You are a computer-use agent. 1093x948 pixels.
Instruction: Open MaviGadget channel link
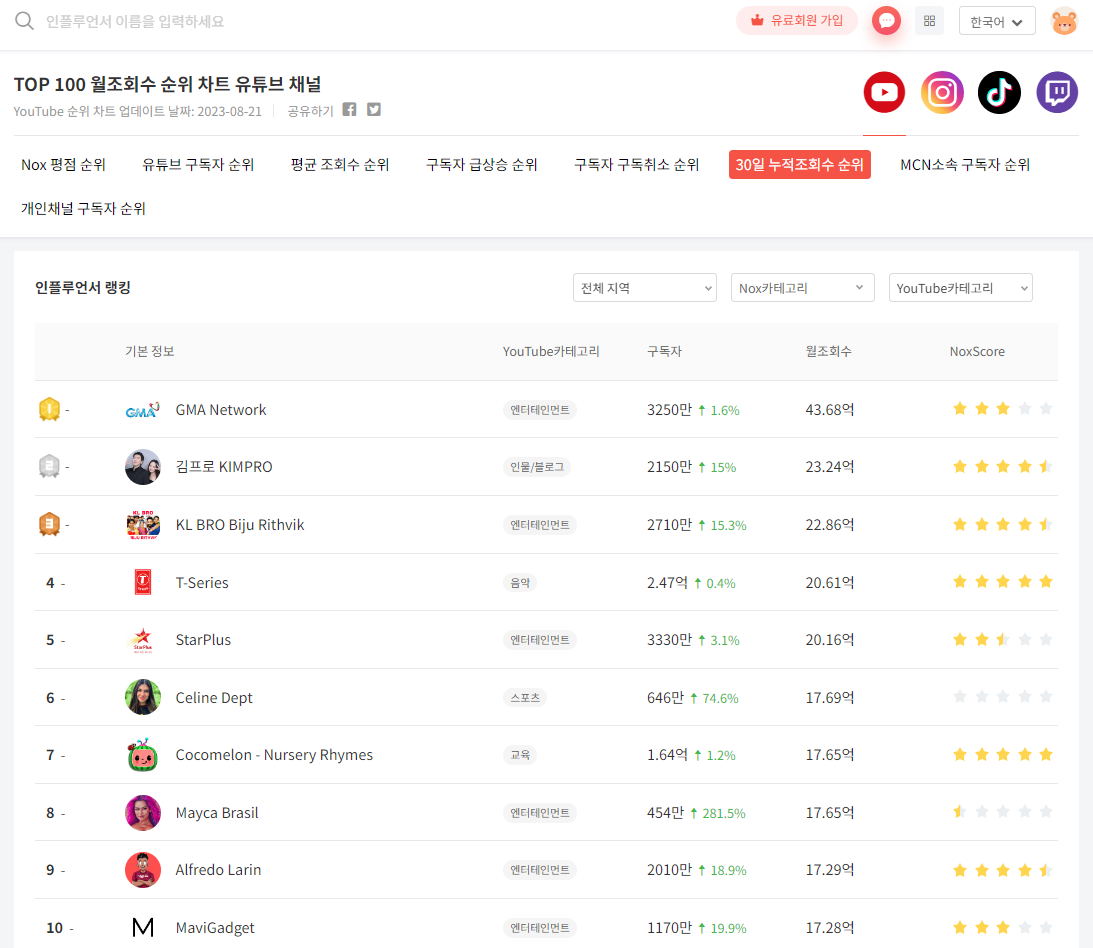(215, 928)
